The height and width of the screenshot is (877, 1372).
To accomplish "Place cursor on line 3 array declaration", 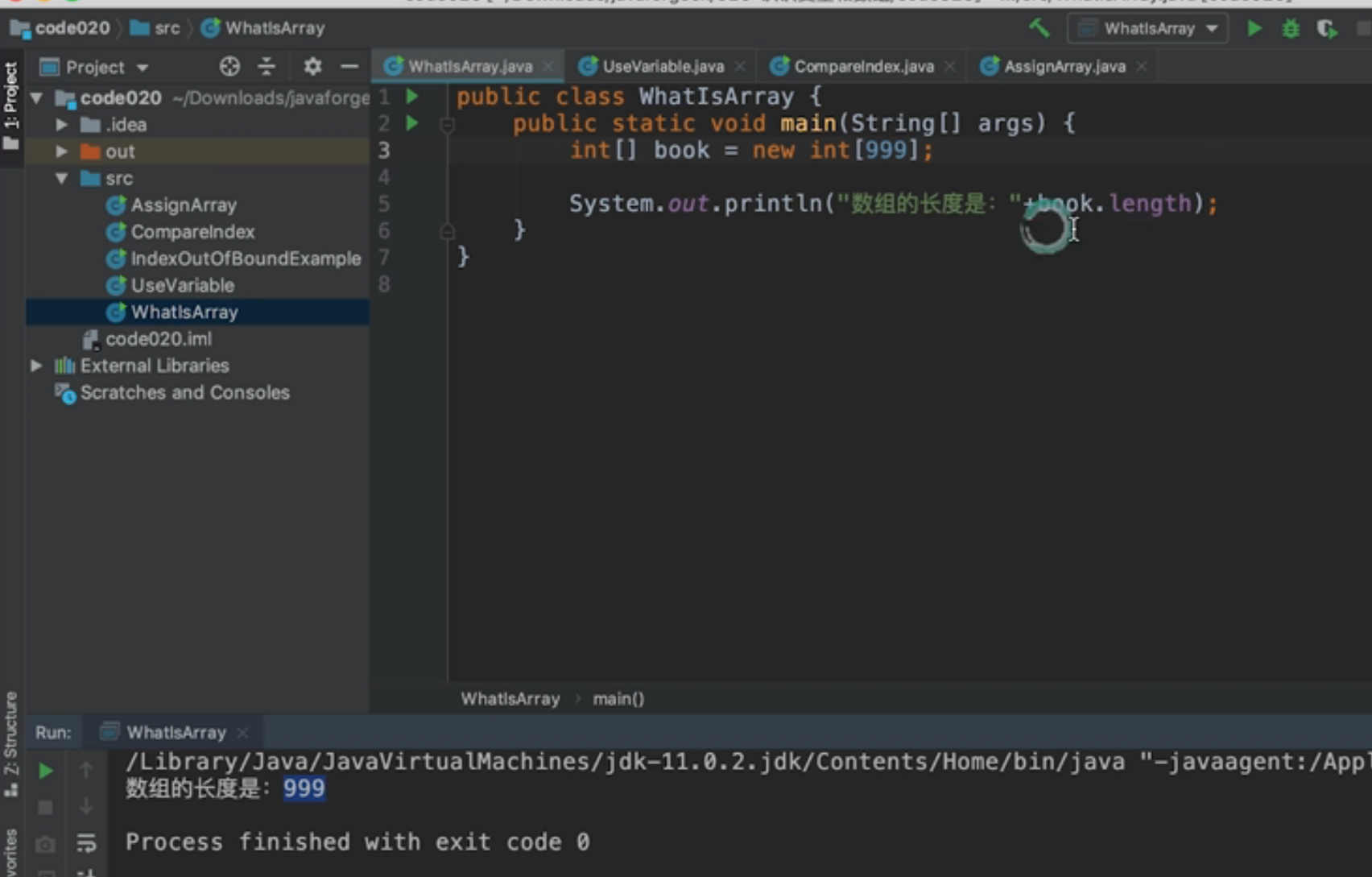I will click(x=750, y=151).
